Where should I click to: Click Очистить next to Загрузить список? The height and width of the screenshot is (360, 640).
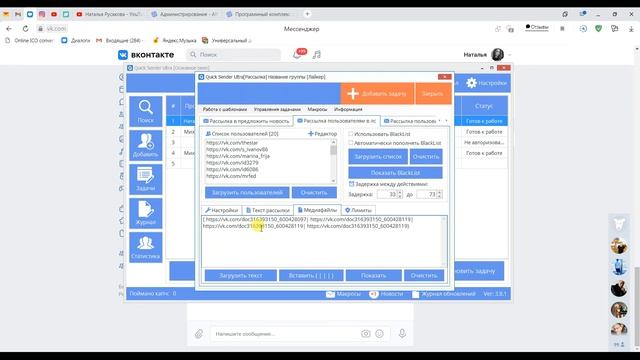point(426,156)
